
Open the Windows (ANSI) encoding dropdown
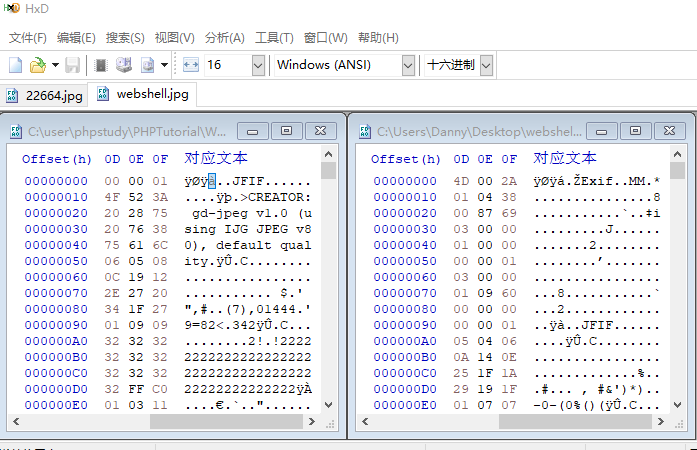[407, 65]
